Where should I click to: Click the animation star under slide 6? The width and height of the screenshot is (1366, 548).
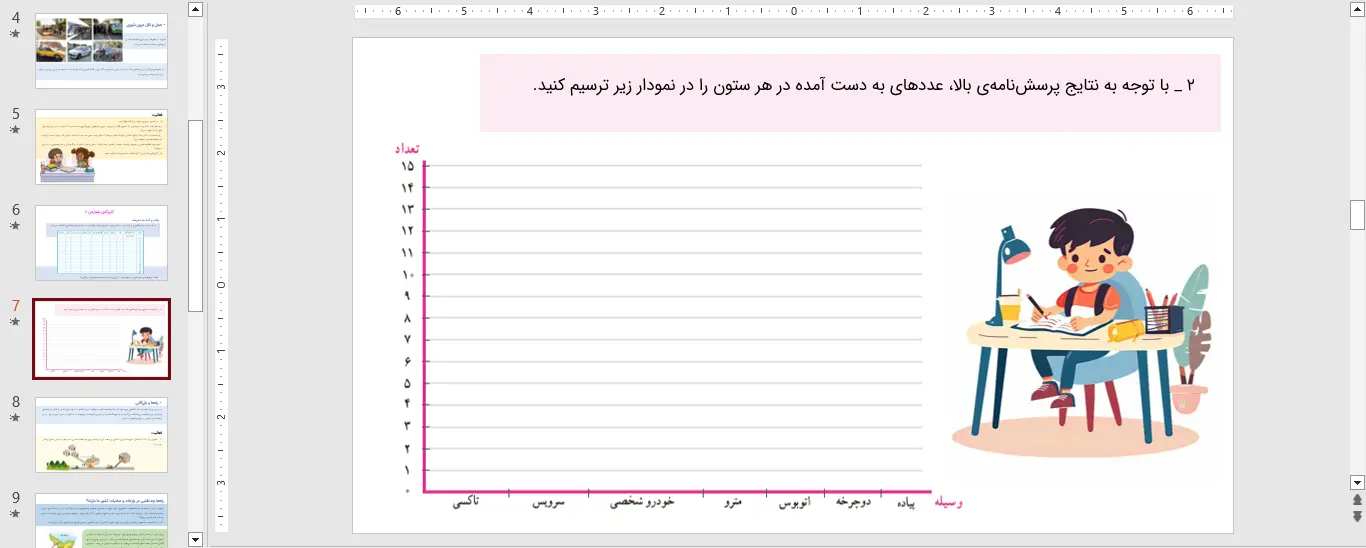15,226
